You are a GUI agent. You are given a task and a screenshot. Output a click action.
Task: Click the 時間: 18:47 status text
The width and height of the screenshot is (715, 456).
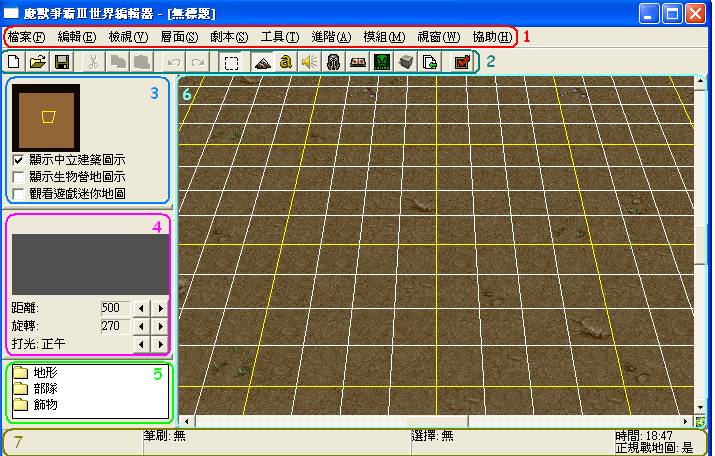coord(644,435)
